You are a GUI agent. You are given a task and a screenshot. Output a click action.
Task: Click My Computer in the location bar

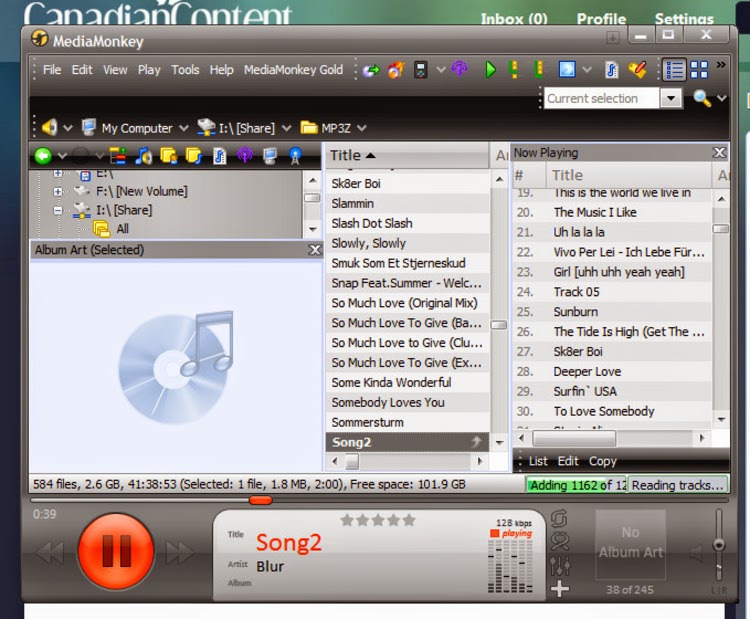136,128
